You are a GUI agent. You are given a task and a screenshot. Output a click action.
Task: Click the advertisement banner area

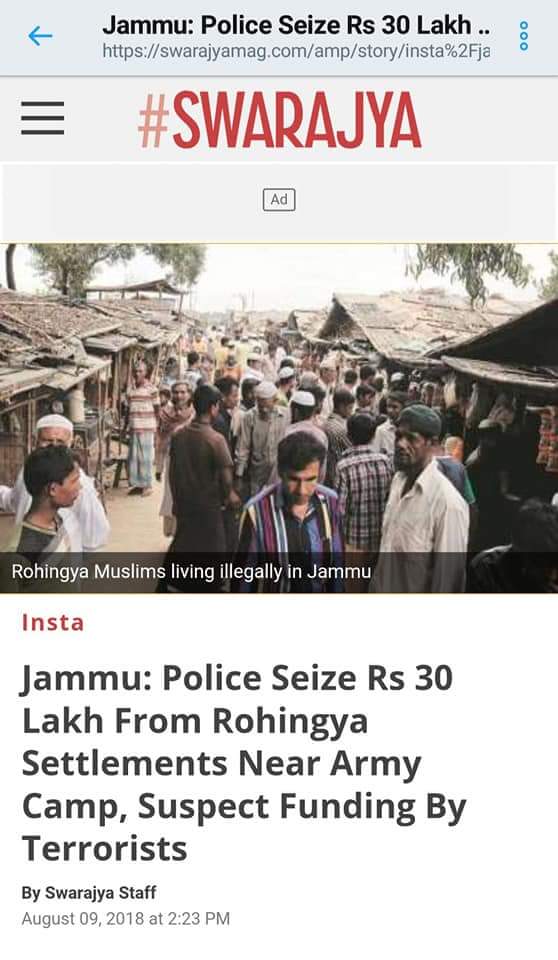pos(279,203)
